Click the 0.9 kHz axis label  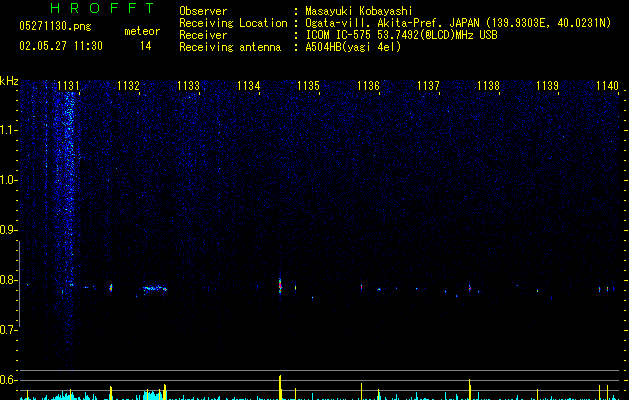pyautogui.click(x=7, y=230)
